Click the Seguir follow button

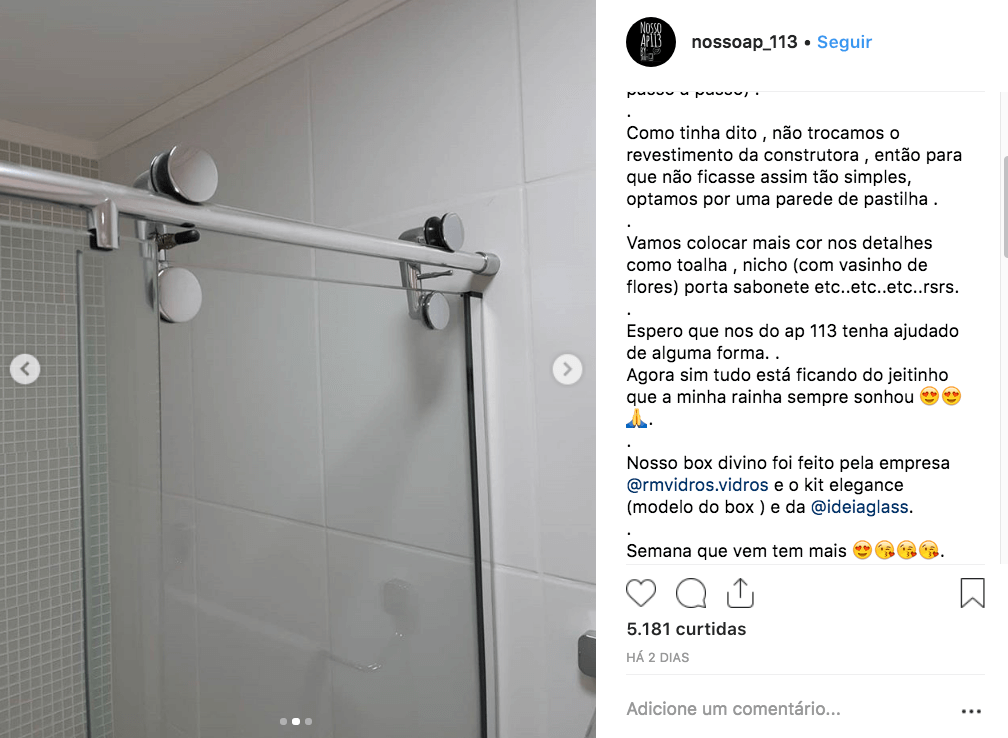[x=844, y=42]
